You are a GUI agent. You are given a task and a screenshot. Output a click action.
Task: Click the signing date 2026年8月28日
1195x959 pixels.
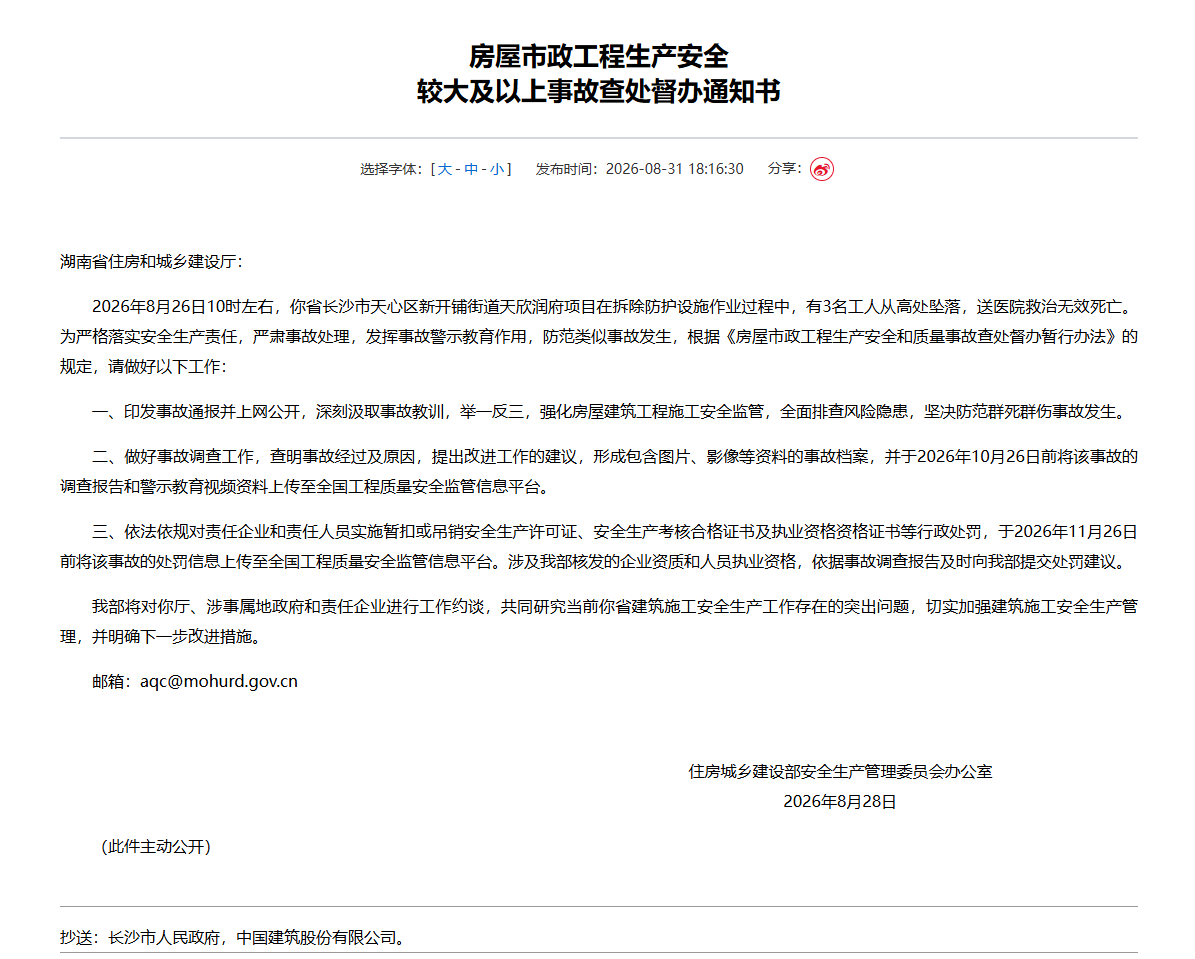point(840,802)
